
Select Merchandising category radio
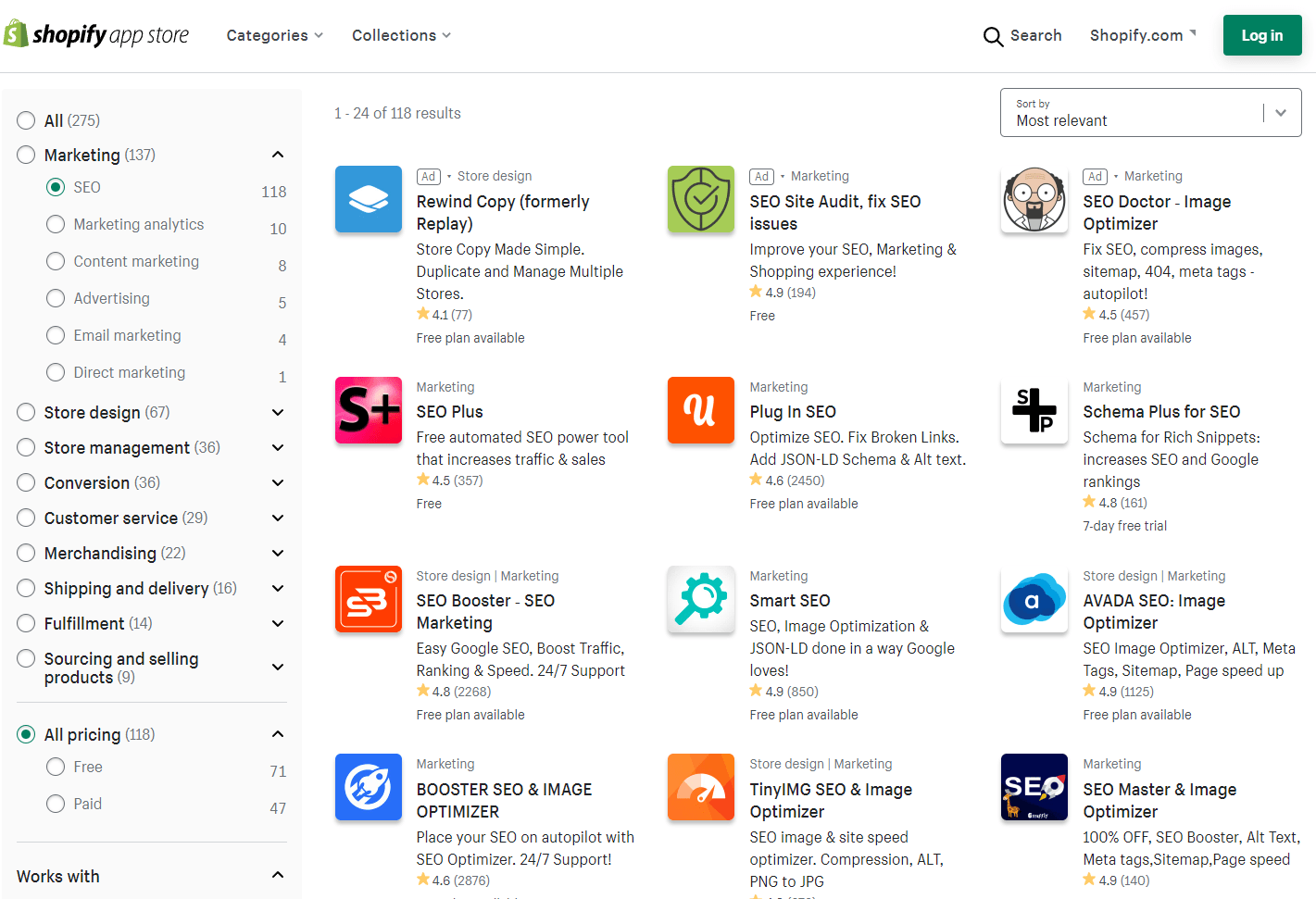click(26, 553)
